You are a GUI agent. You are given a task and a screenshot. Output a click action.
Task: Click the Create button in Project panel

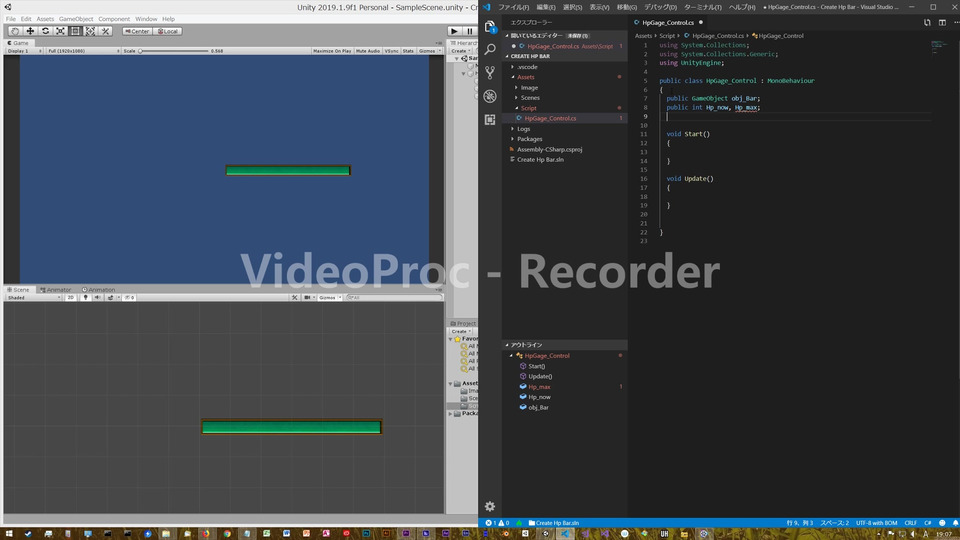click(x=460, y=331)
